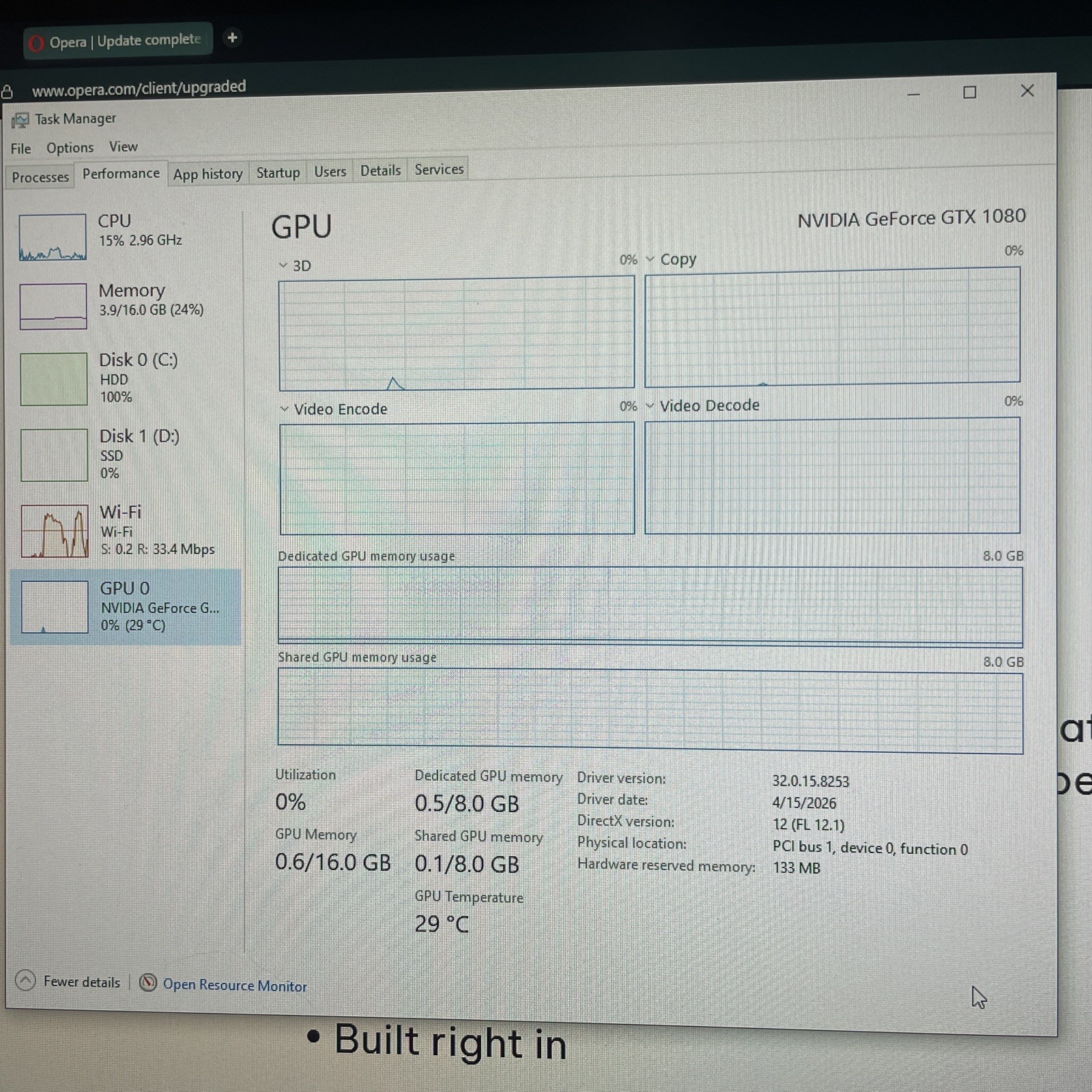Click the GPU Temperature 29 °C value
This screenshot has width=1092, height=1092.
[442, 924]
